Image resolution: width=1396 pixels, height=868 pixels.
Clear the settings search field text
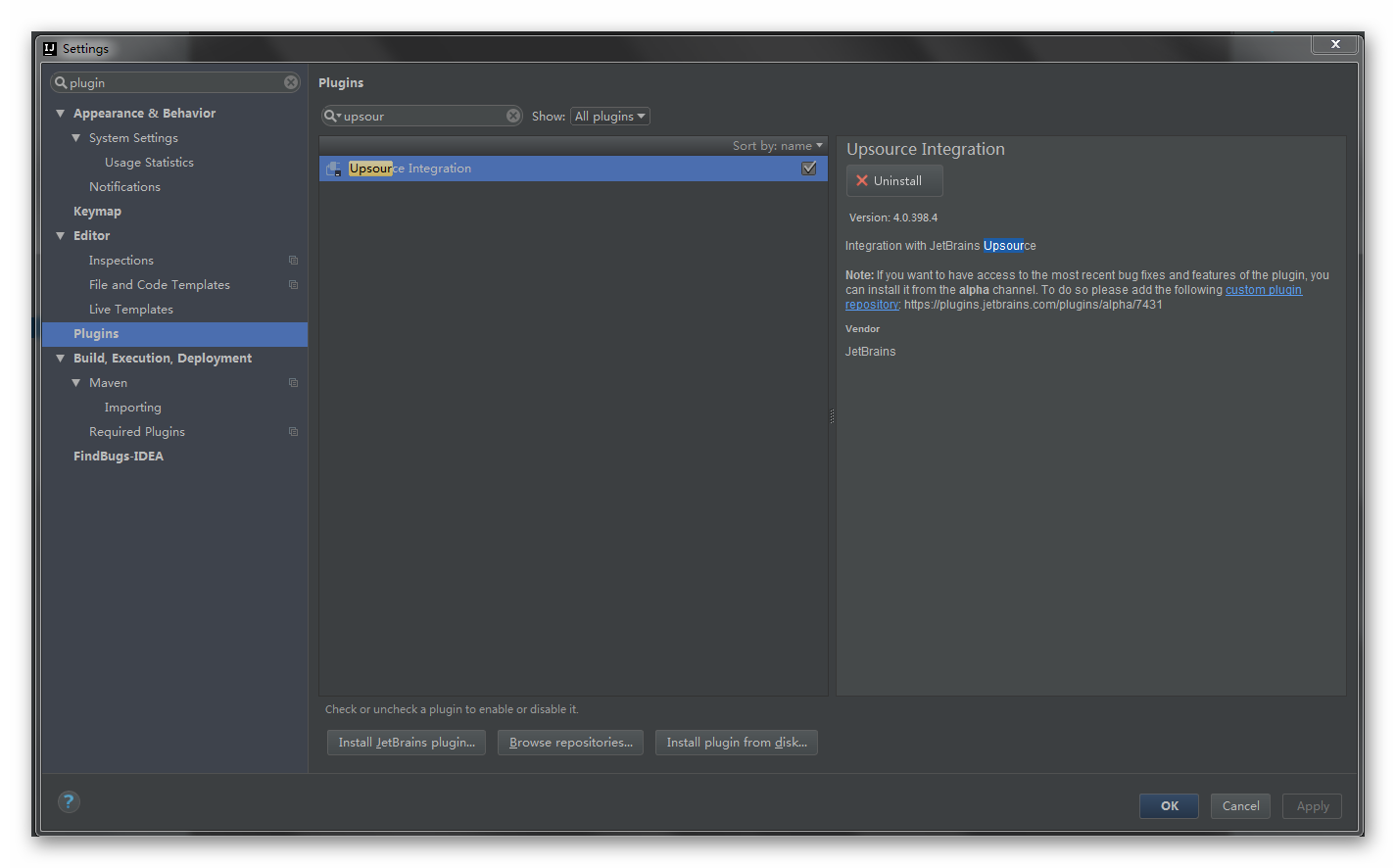point(291,82)
